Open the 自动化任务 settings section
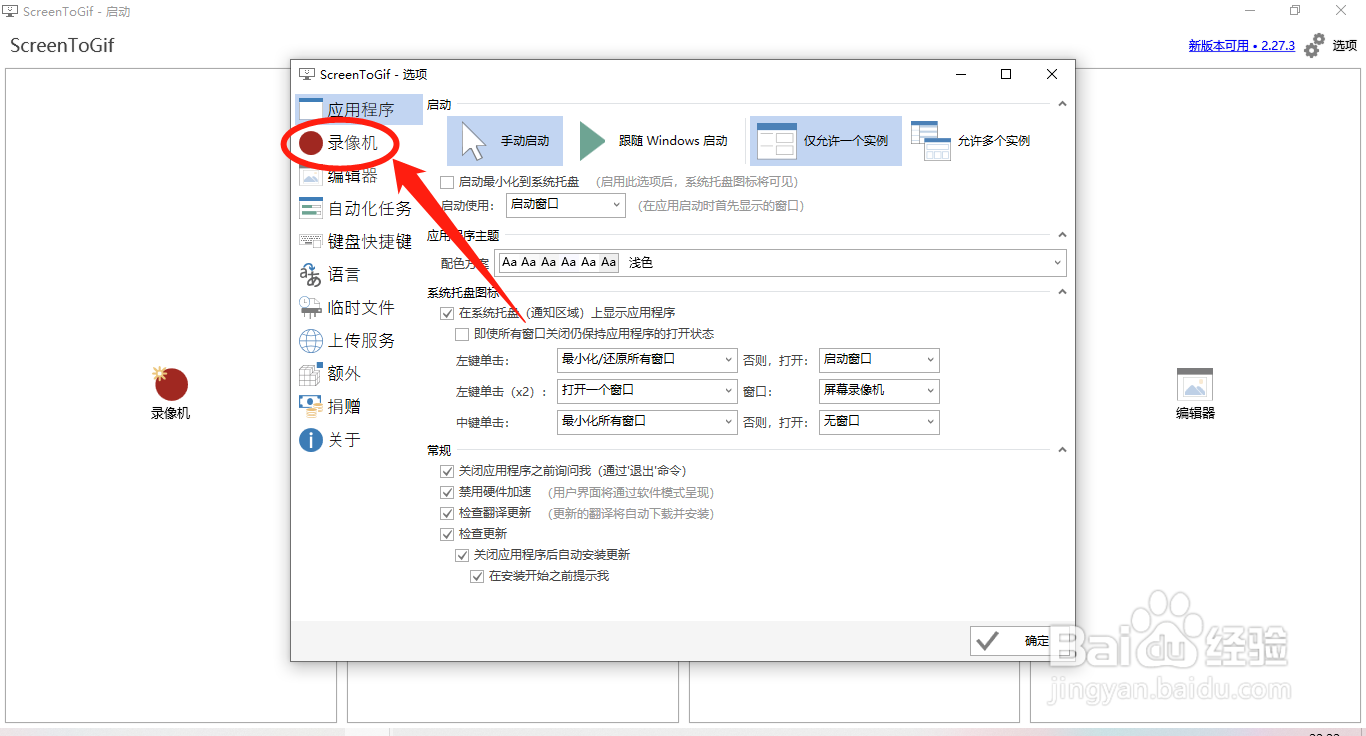1366x736 pixels. point(358,209)
